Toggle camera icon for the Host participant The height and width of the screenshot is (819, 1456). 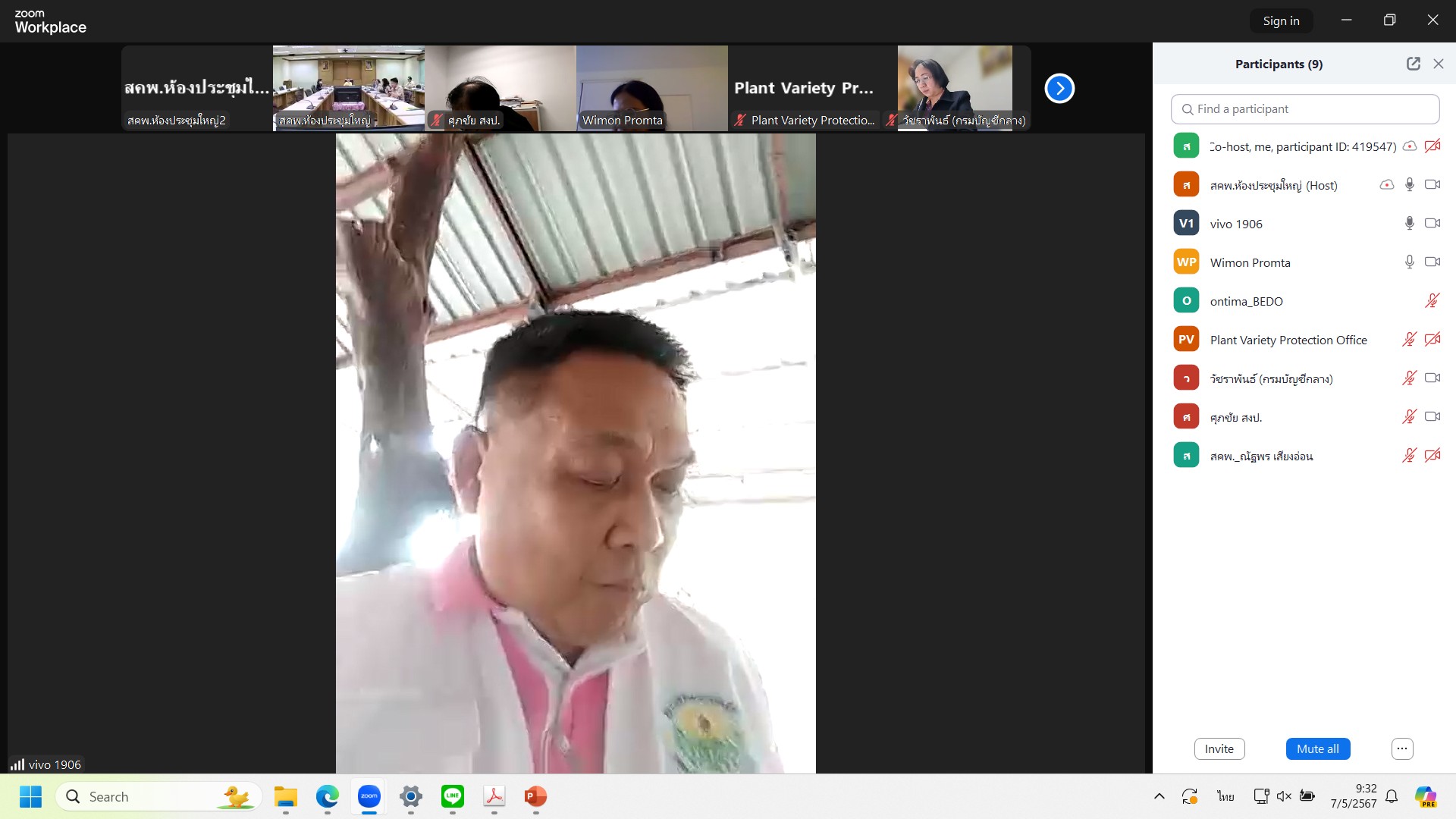(1432, 185)
